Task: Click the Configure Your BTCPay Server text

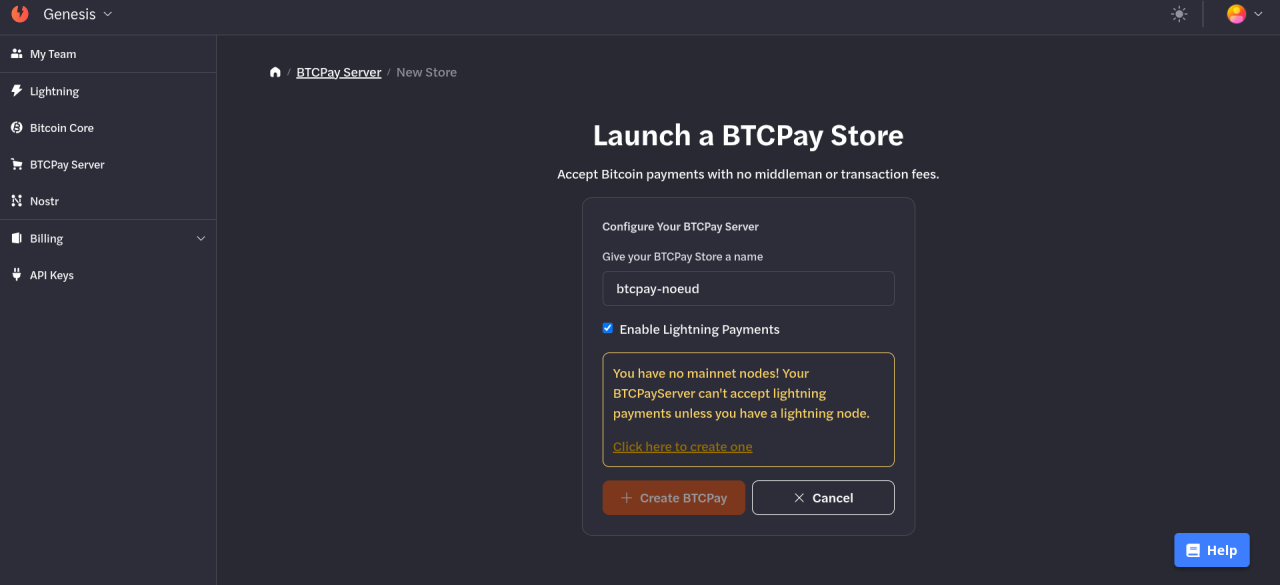Action: click(680, 227)
